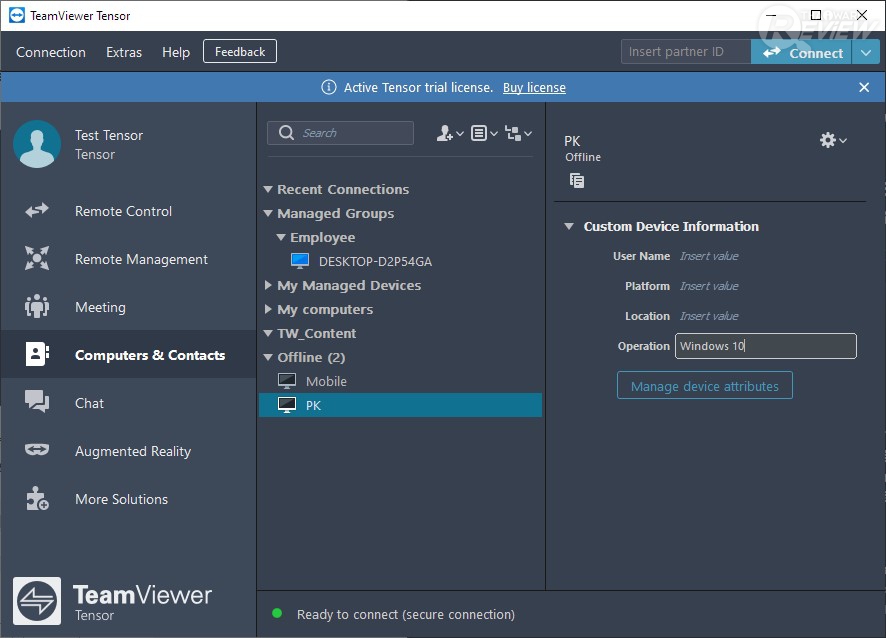Expand the My Managed Devices group
Image resolution: width=886 pixels, height=638 pixels.
[x=268, y=285]
